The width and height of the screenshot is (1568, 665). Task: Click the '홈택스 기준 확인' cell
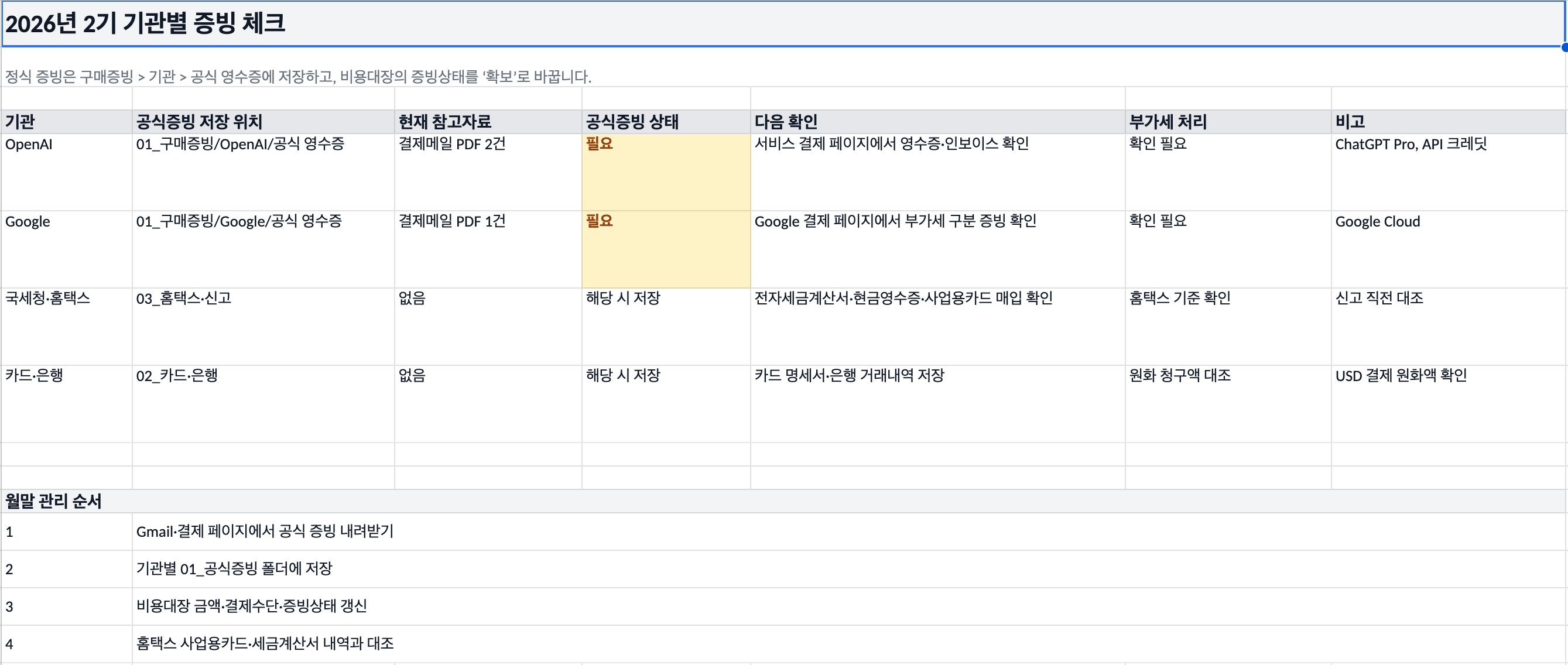1228,327
